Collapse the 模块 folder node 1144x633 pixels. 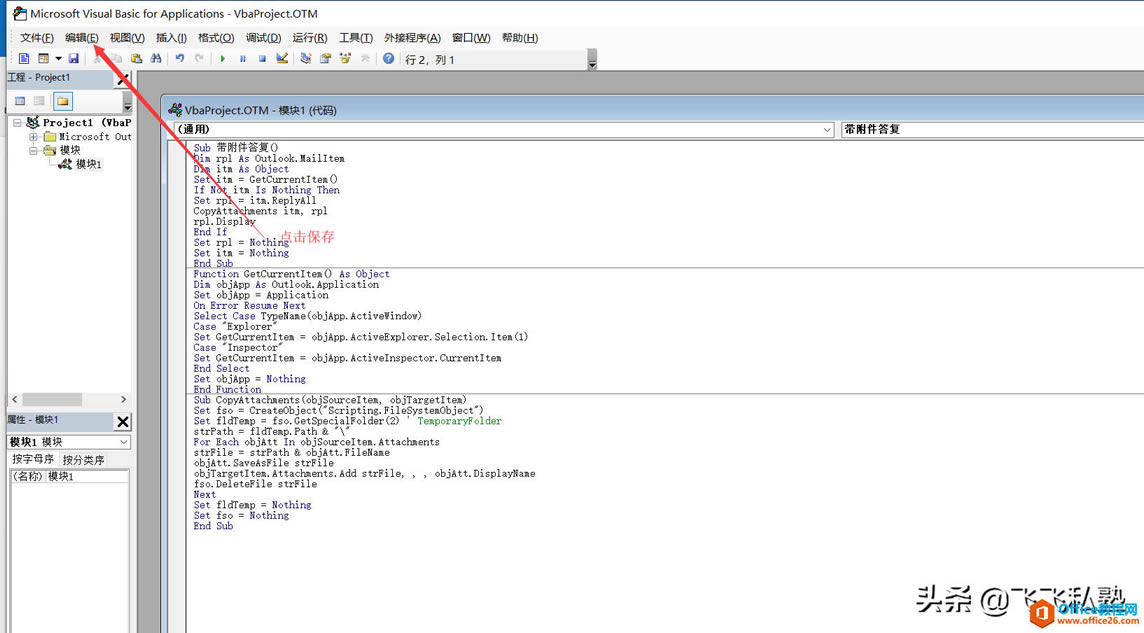click(34, 151)
